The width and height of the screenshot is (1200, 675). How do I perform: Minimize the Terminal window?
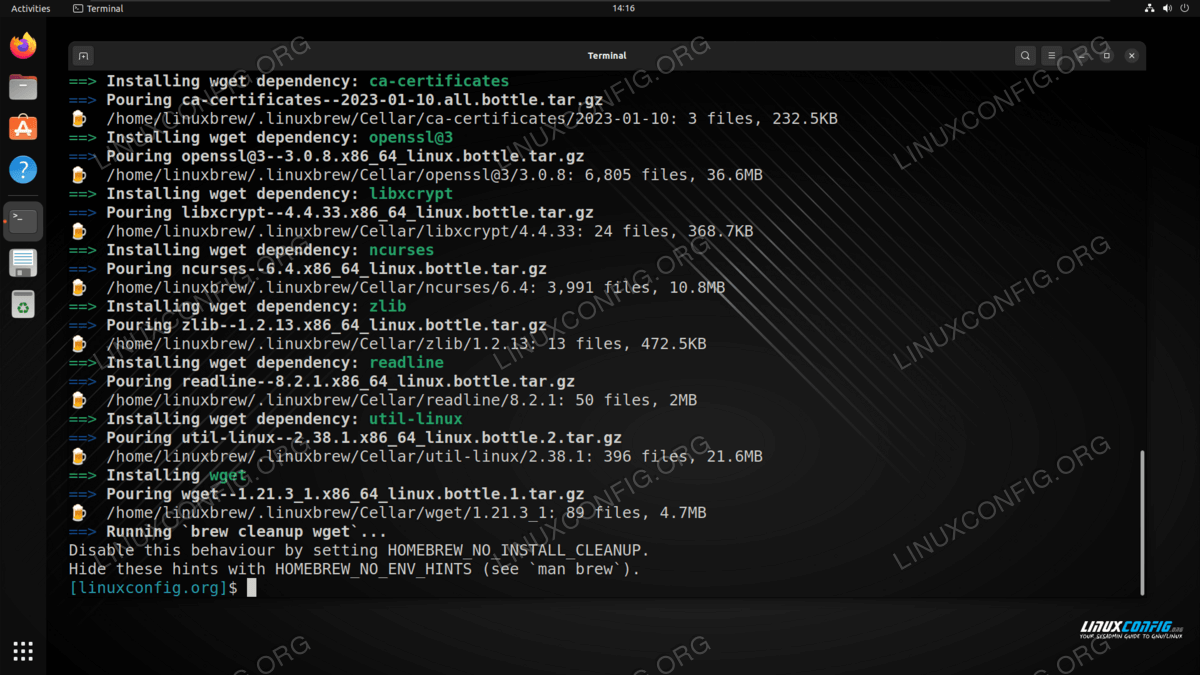coord(1081,56)
